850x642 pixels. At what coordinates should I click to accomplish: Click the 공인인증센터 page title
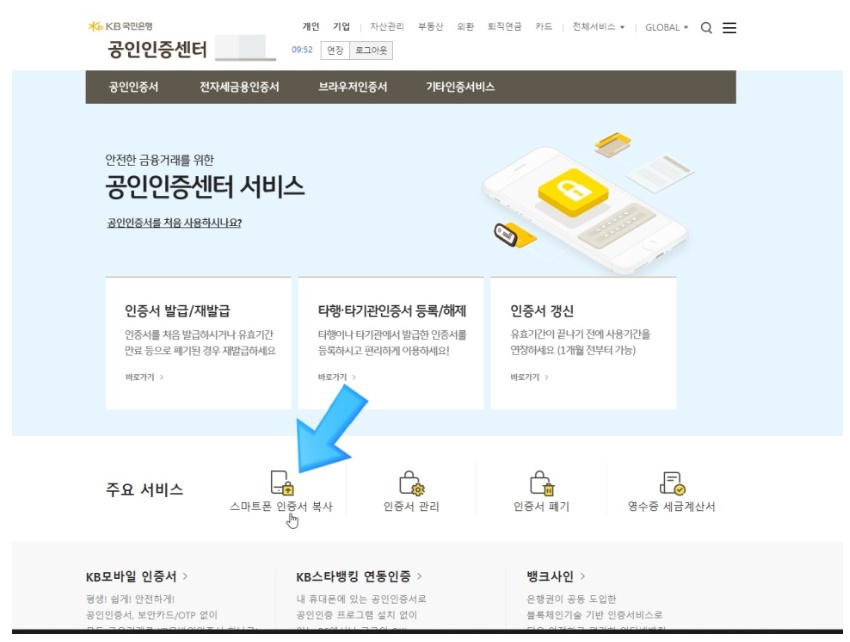157,50
